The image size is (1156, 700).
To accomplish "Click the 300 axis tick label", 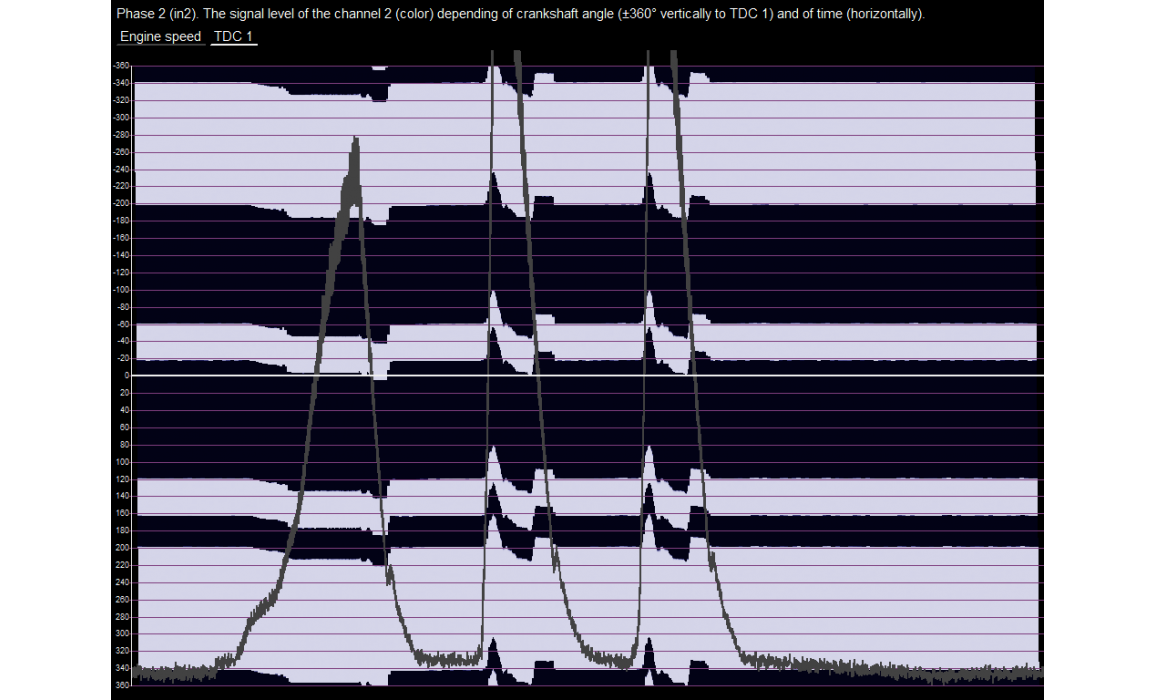I will [122, 634].
